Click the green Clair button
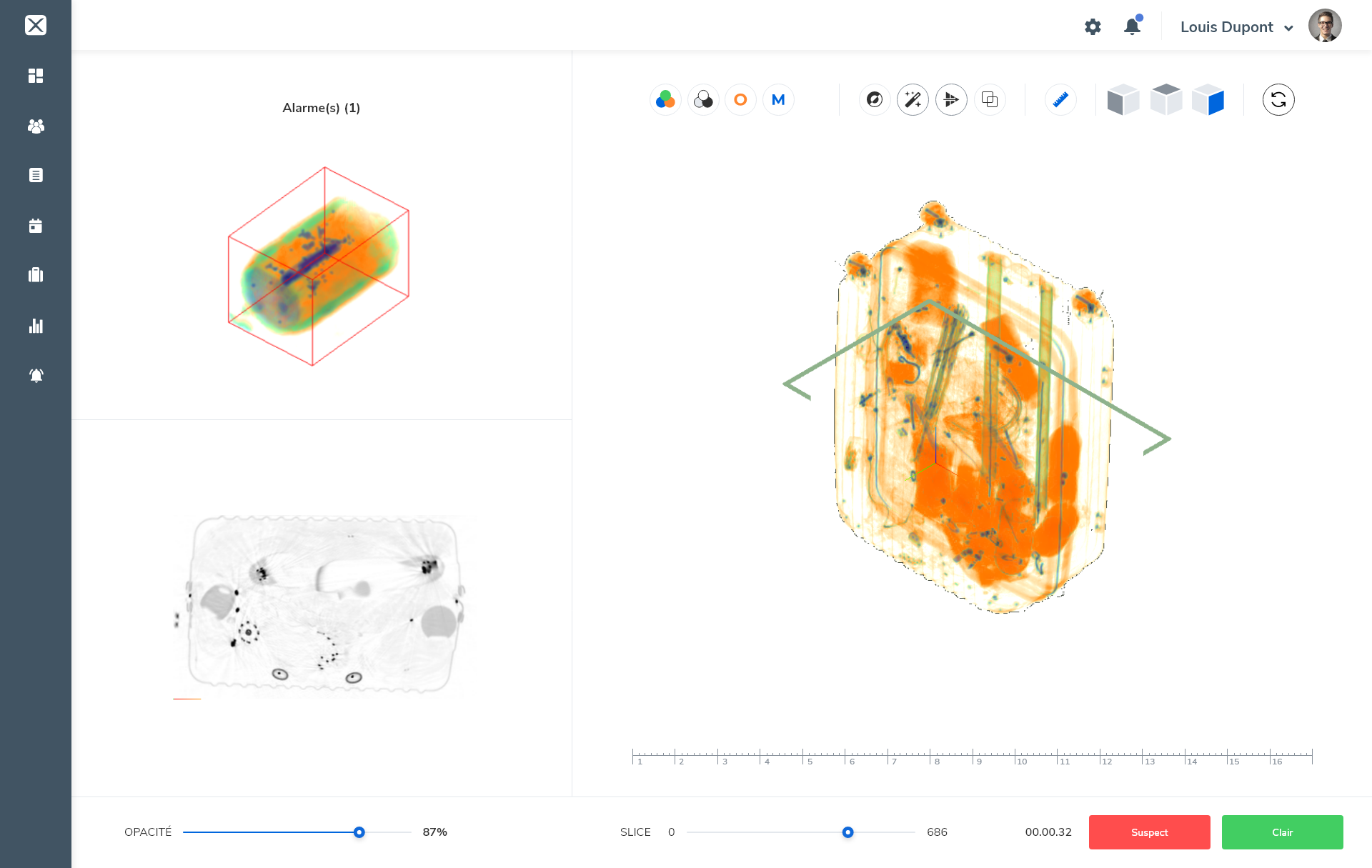 pyautogui.click(x=1282, y=832)
